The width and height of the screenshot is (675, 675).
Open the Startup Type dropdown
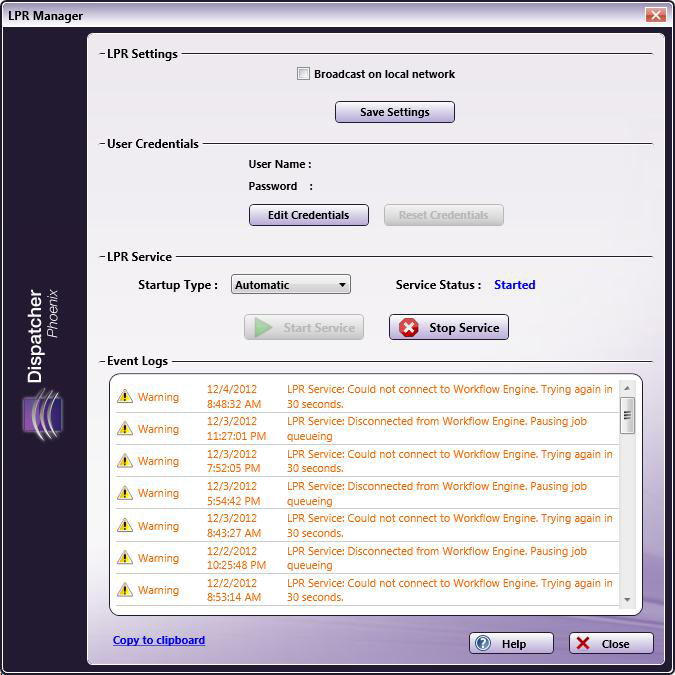(x=291, y=285)
